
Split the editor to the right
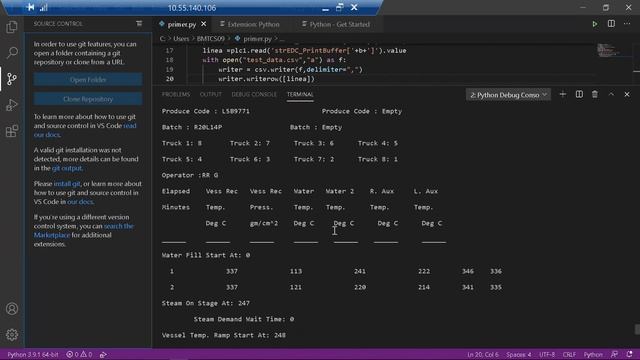click(611, 24)
